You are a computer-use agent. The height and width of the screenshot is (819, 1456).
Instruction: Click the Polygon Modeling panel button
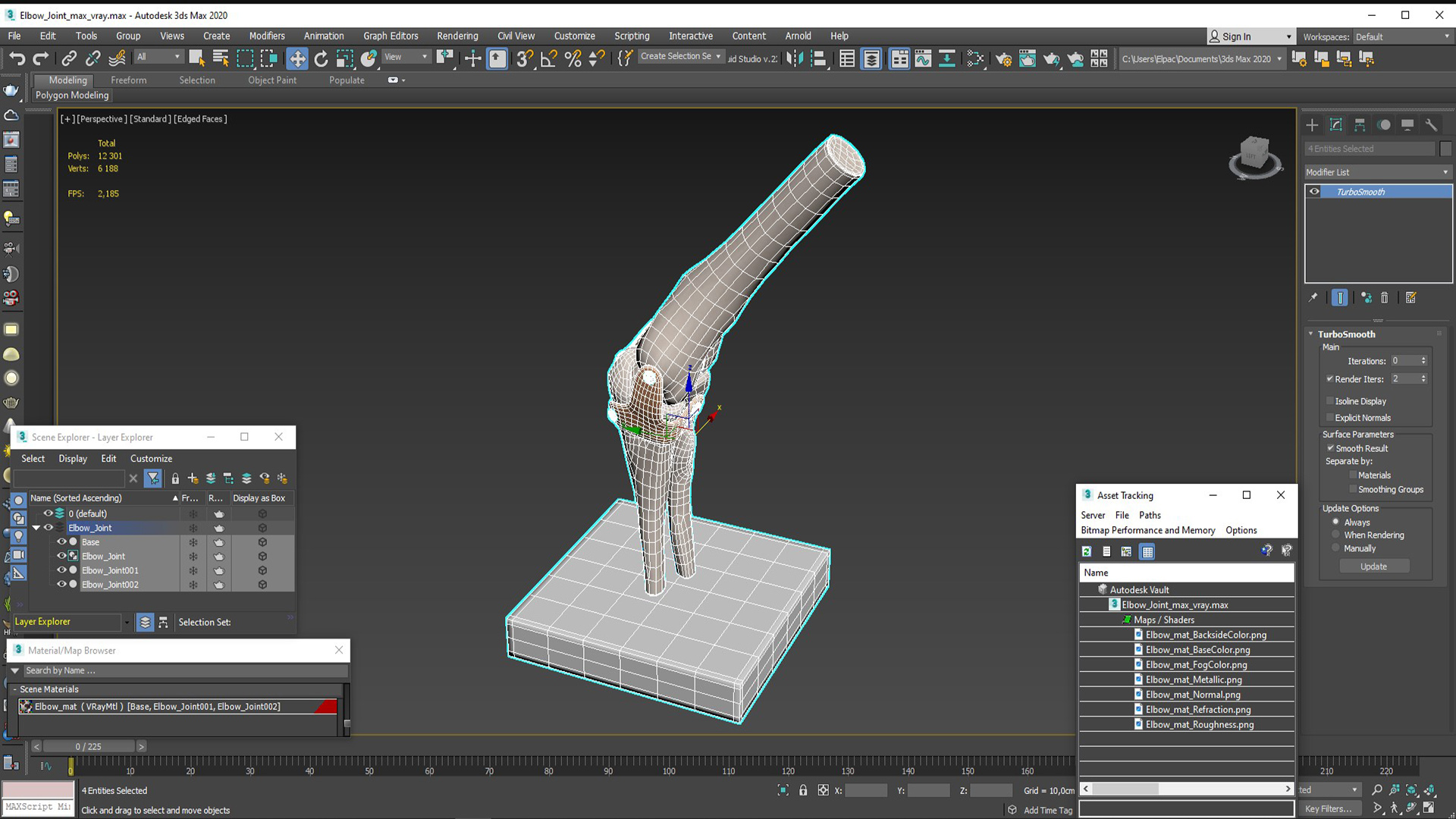click(72, 95)
